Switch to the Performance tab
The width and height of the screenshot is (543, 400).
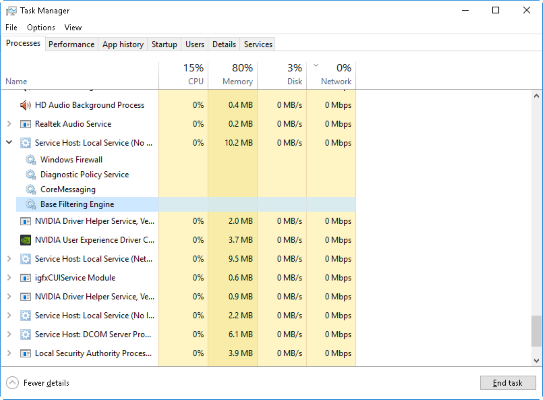71,44
